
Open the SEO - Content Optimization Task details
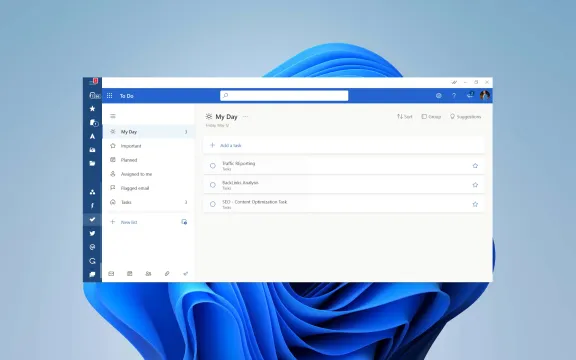coord(344,204)
